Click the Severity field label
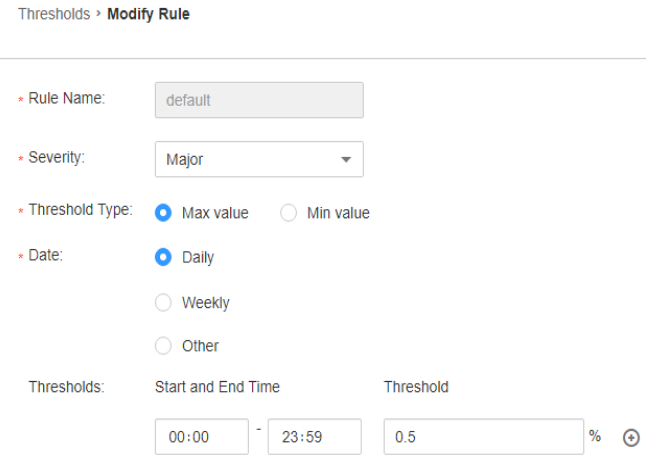Viewport: 646px width, 464px height. tap(56, 157)
